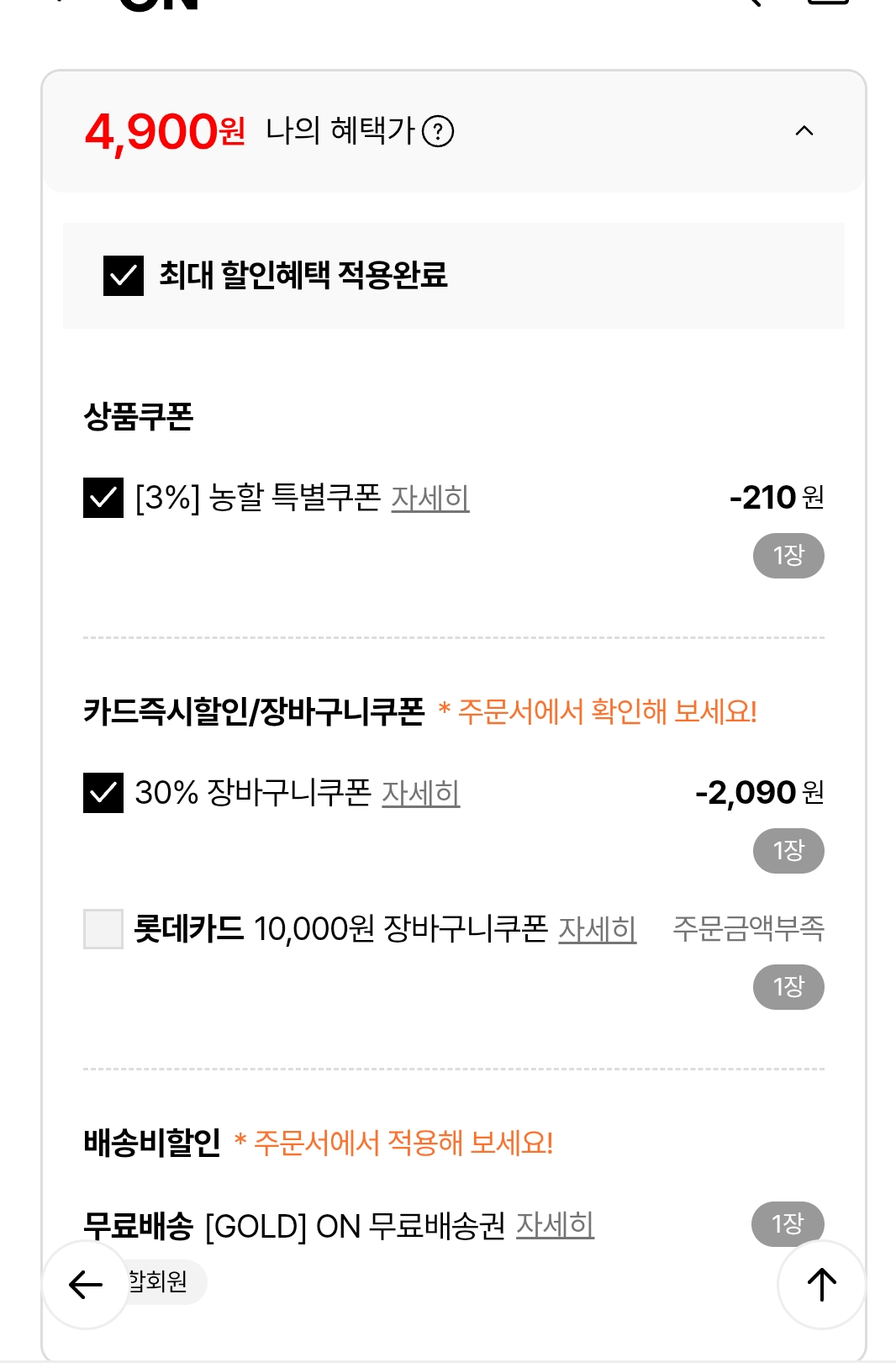Tap the 나의 혜택가 header label
This screenshot has width=896, height=1368.
point(340,131)
